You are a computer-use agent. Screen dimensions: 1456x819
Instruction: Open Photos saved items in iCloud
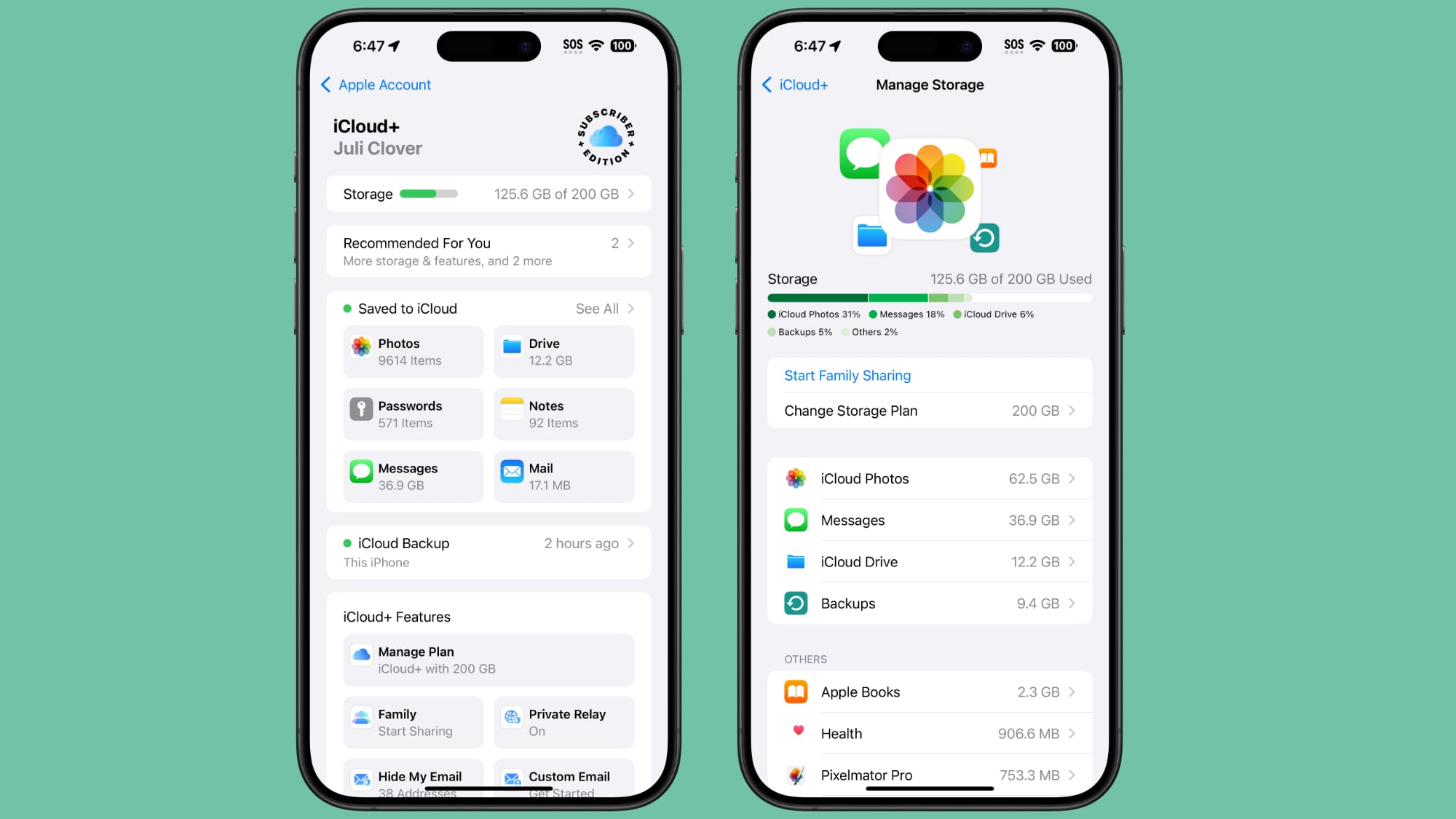pos(413,351)
